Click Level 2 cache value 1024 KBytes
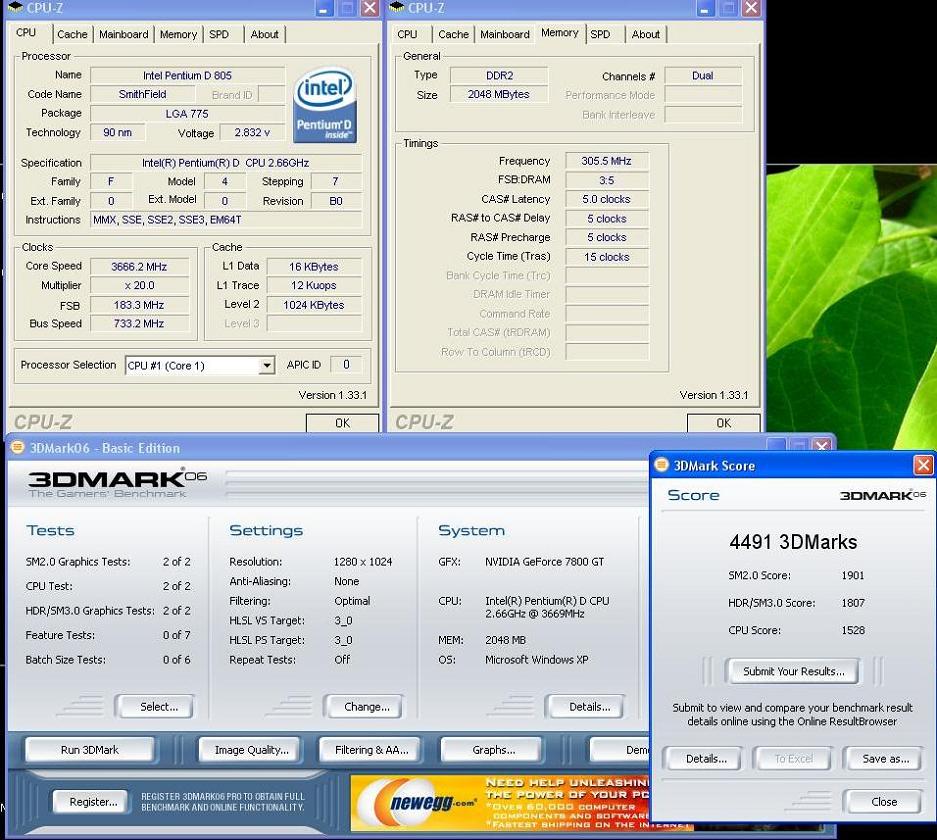Image resolution: width=937 pixels, height=840 pixels. tap(314, 305)
